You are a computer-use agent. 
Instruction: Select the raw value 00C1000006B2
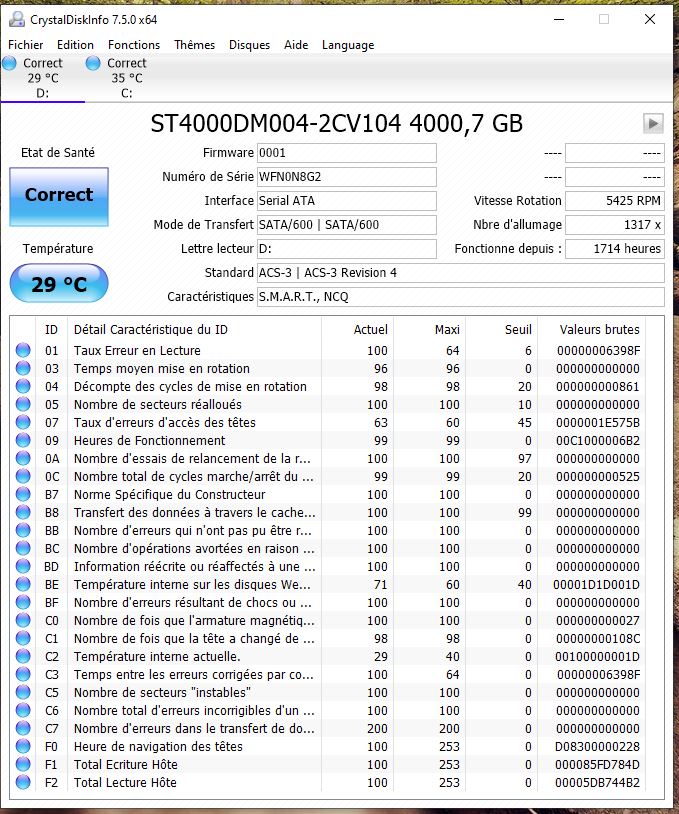tap(597, 441)
